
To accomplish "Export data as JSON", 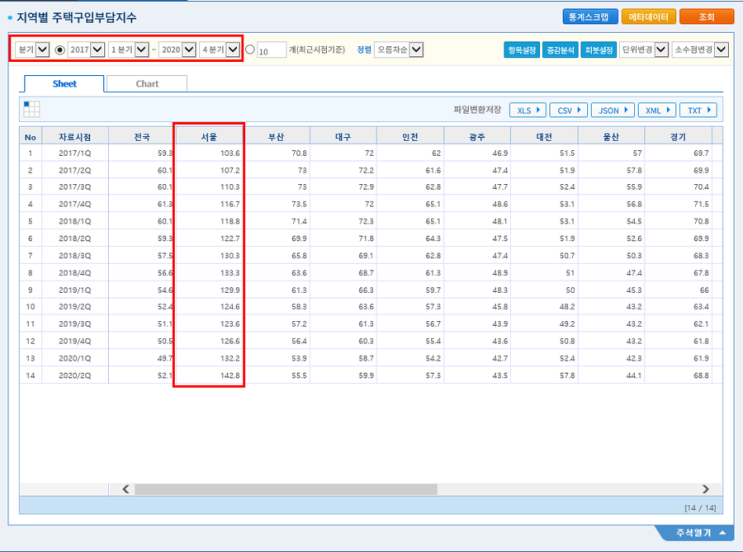I will [x=613, y=110].
